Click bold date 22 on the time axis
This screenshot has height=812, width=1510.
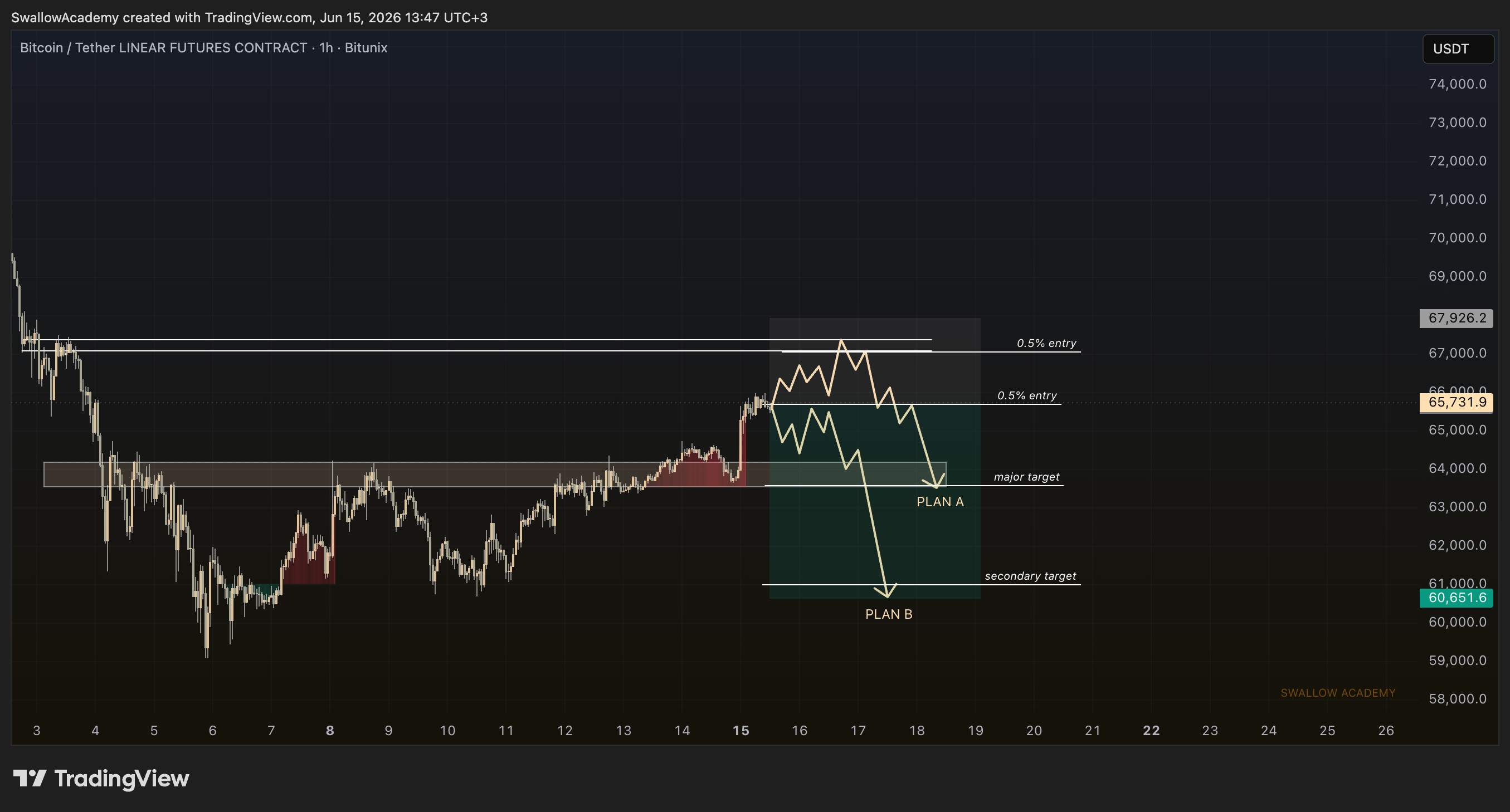pos(1151,731)
